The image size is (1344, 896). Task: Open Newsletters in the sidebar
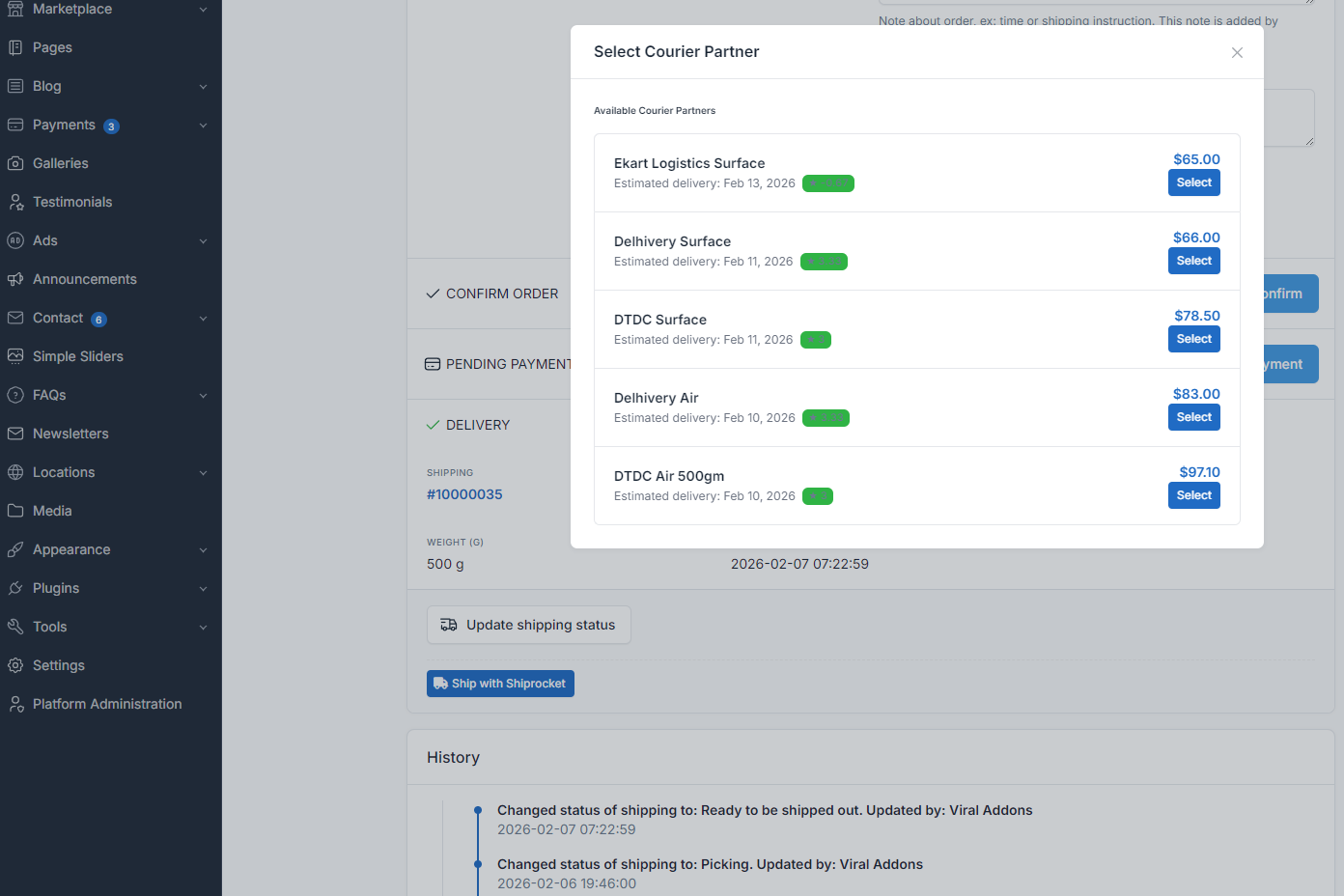70,434
